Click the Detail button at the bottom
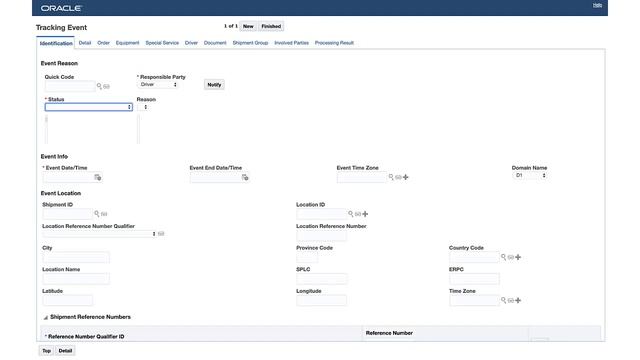The width and height of the screenshot is (640, 360). (x=65, y=351)
